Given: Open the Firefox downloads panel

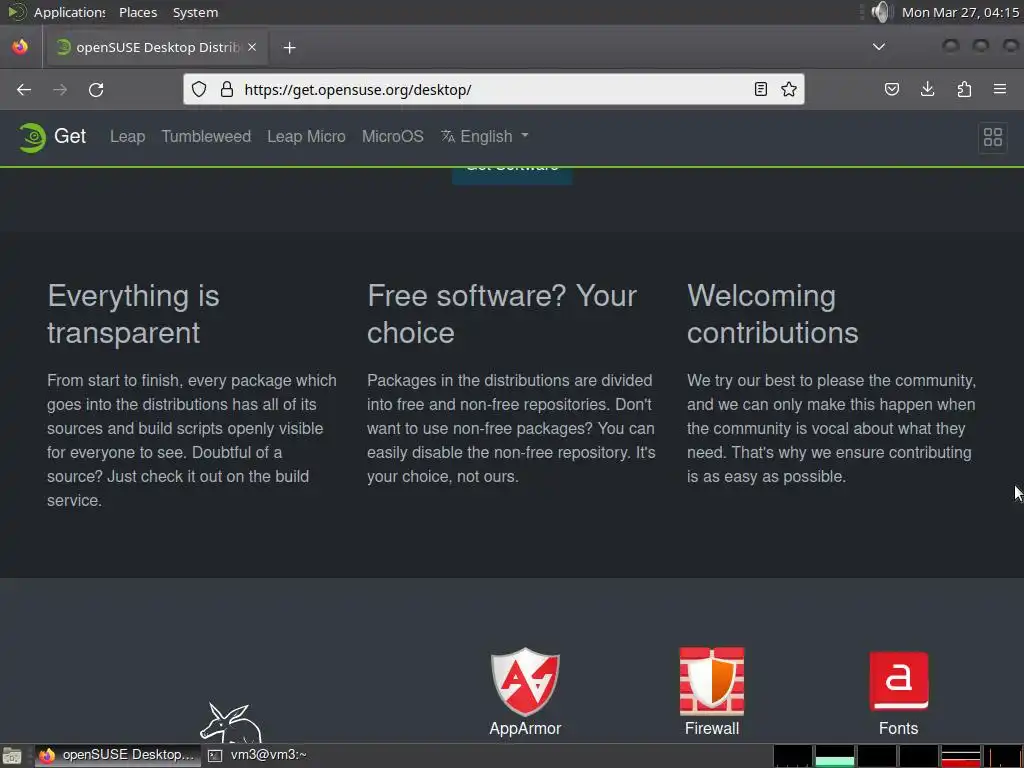Looking at the screenshot, I should (x=927, y=89).
